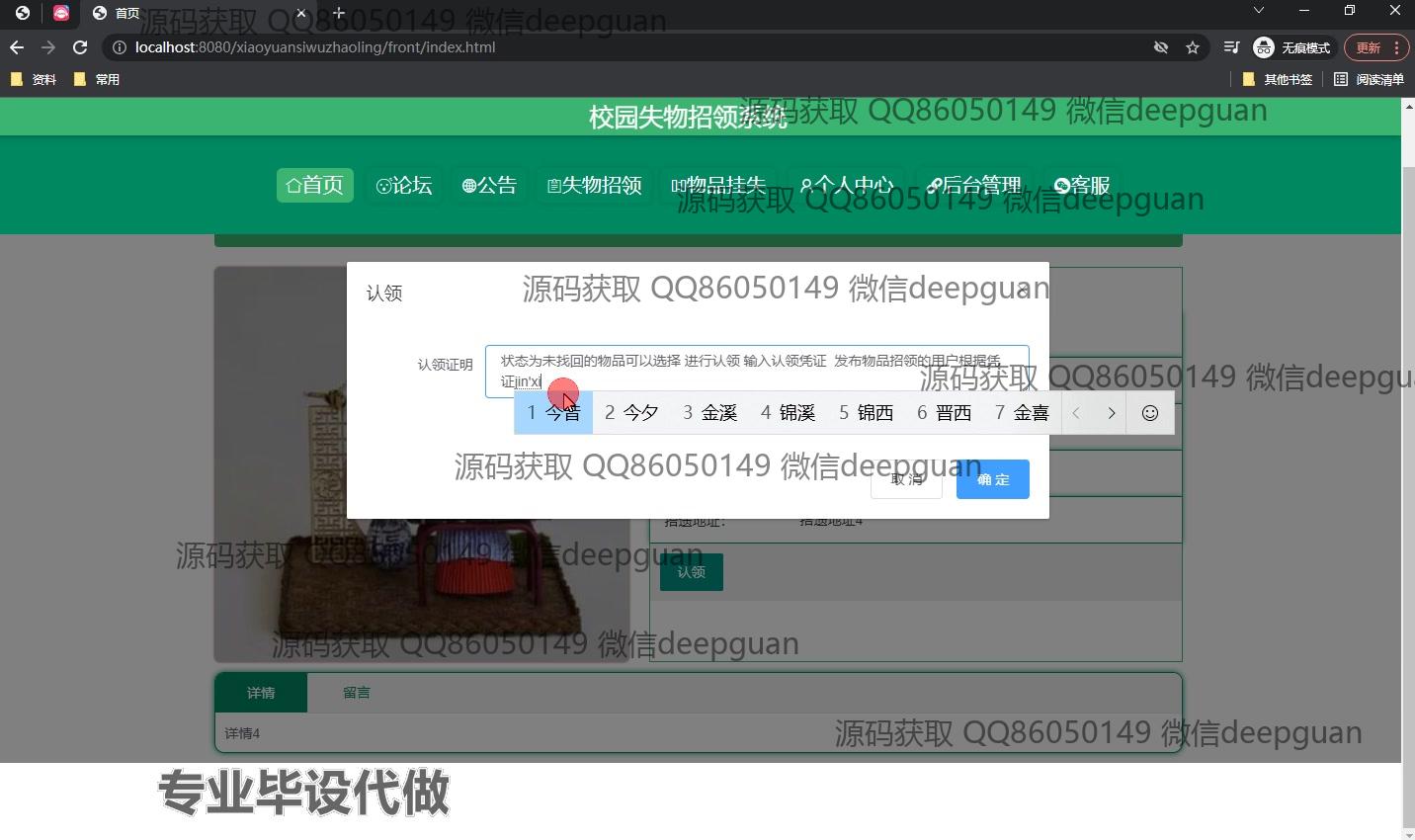
Task: Select IME candidate 2 今夕
Action: [631, 413]
